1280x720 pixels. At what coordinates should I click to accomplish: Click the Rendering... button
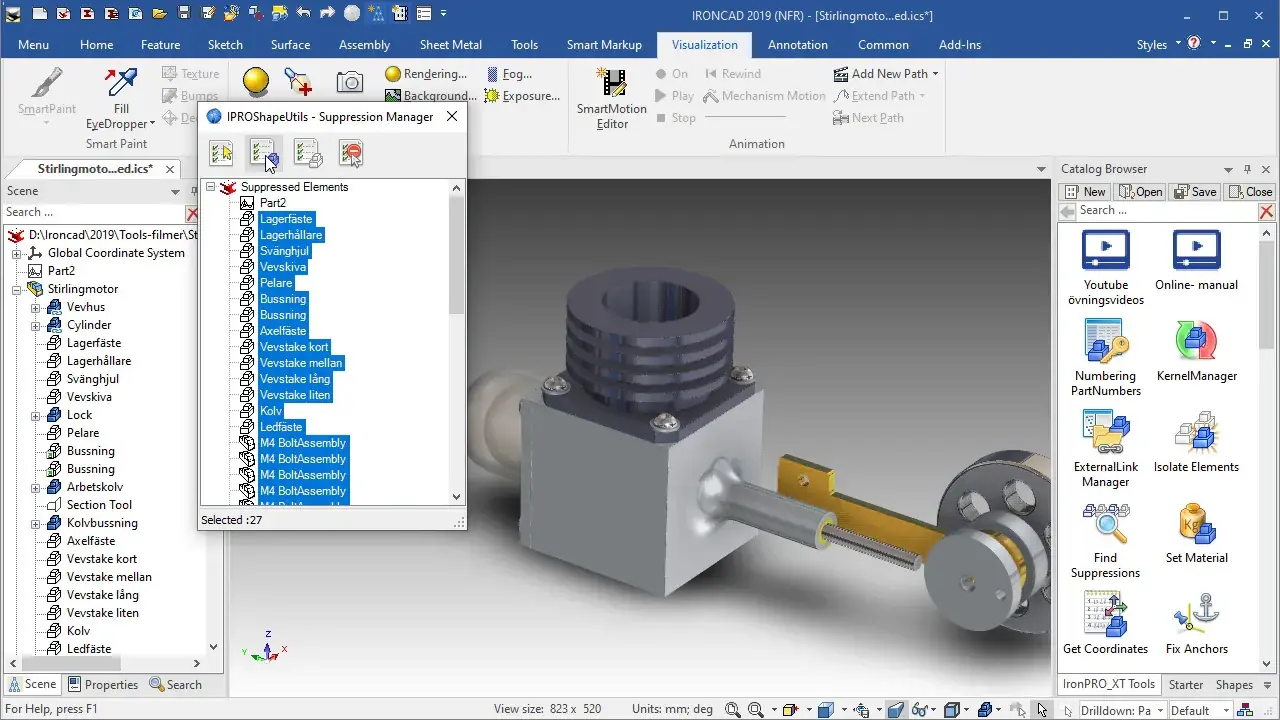(426, 74)
